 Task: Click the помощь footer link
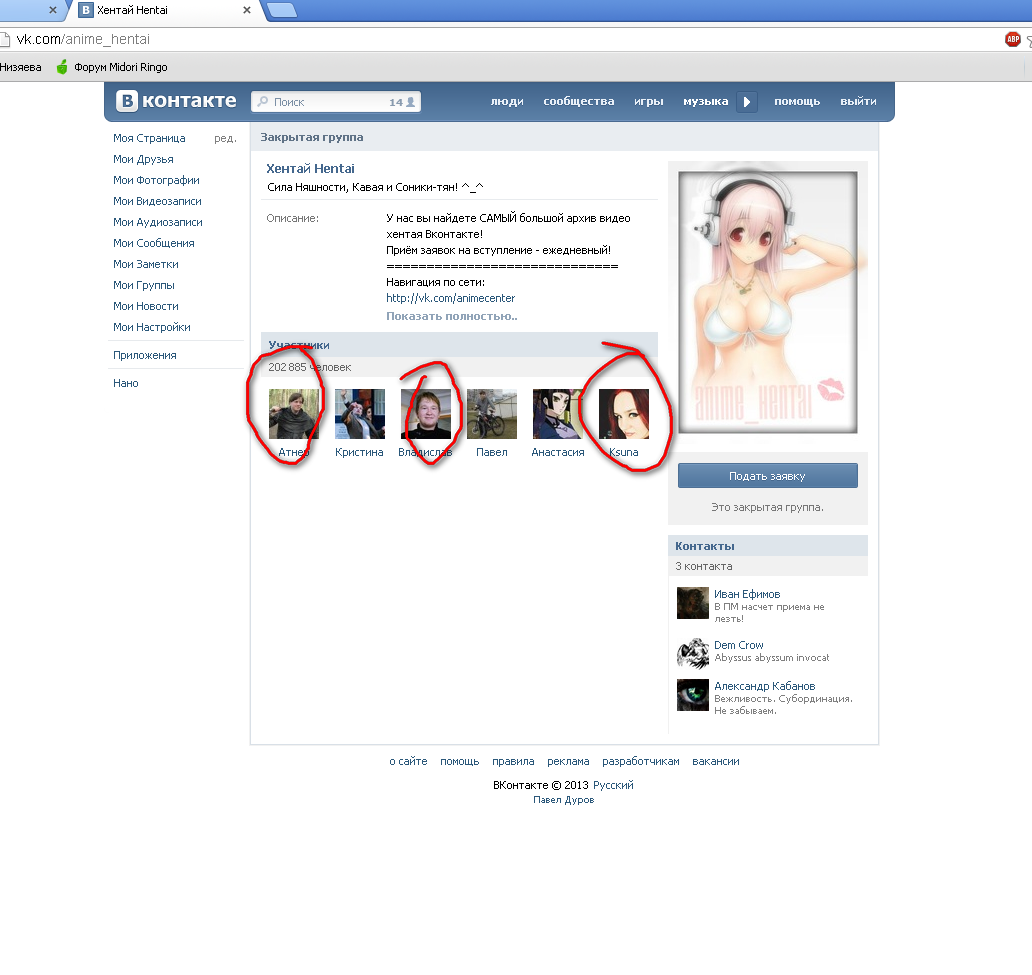point(459,762)
